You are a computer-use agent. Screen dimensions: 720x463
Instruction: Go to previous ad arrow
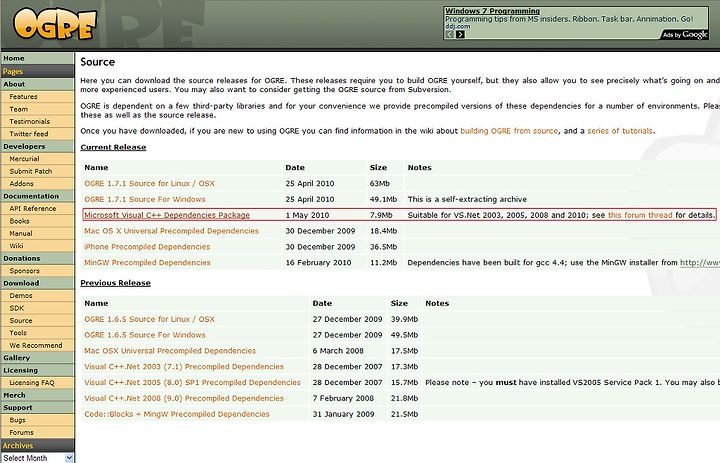(x=450, y=34)
